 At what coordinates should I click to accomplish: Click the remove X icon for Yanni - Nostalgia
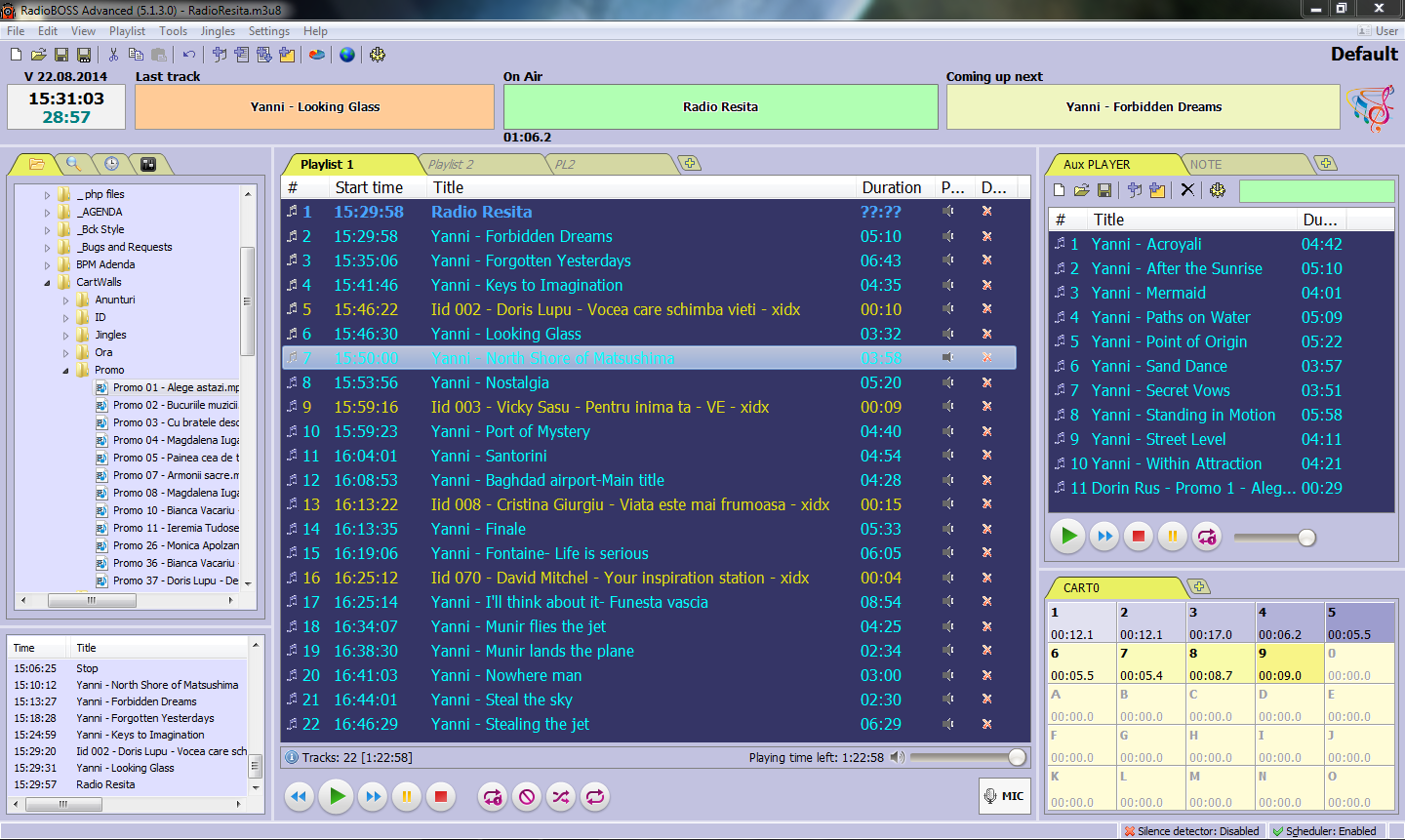986,381
